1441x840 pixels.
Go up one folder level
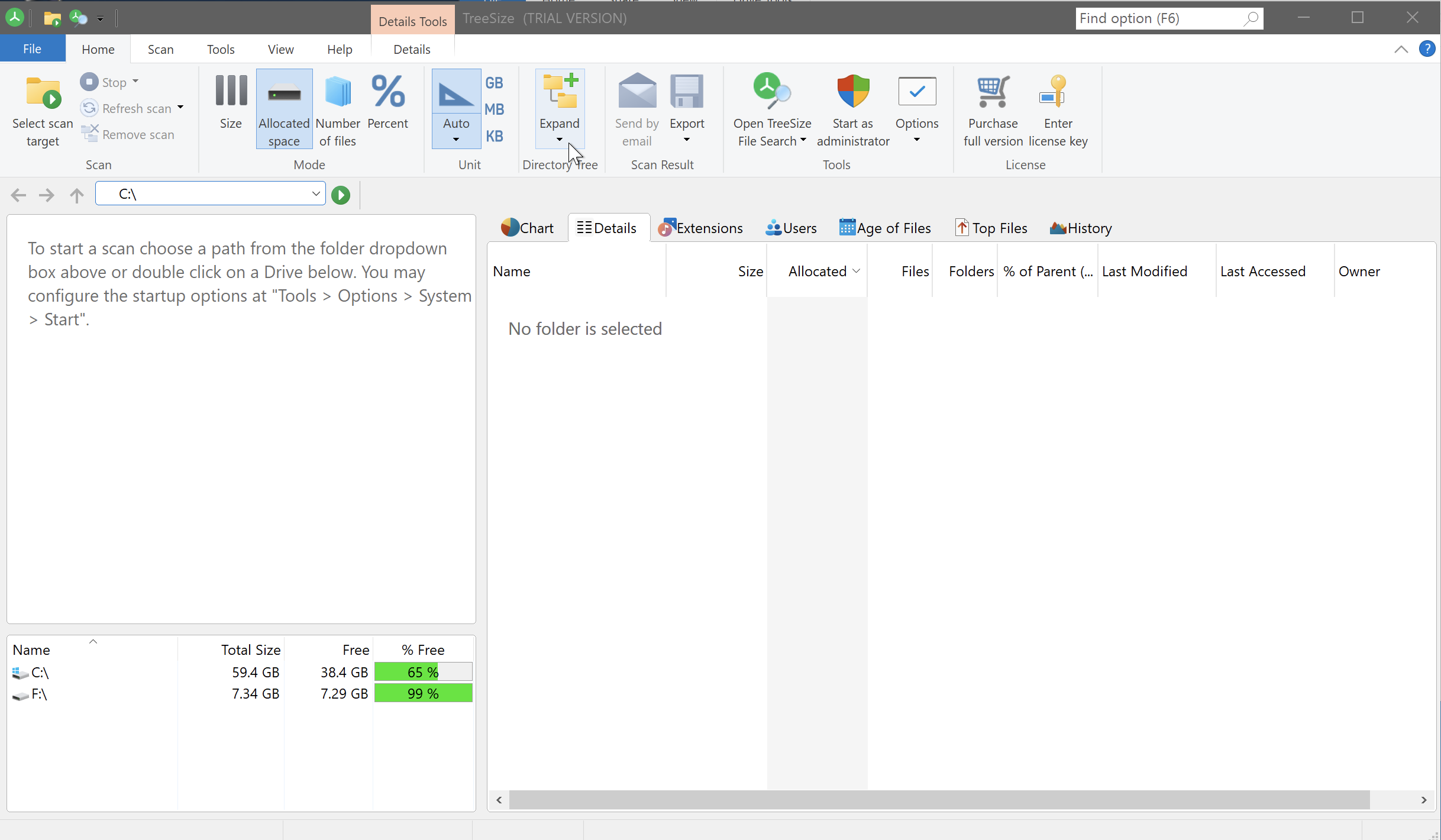coord(76,195)
